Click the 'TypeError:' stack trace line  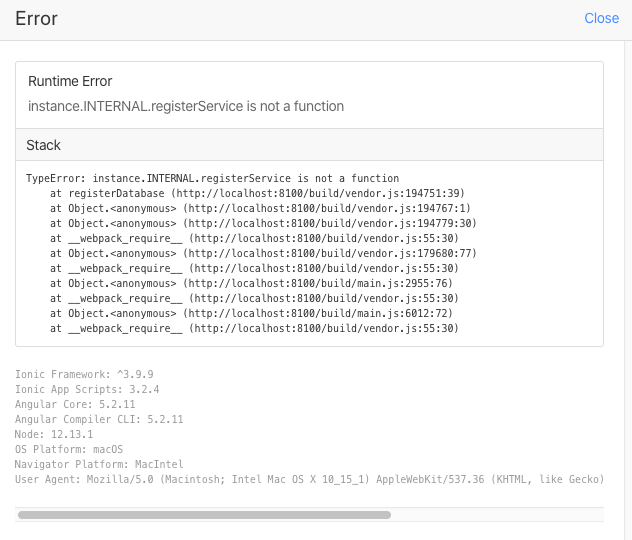tap(212, 178)
